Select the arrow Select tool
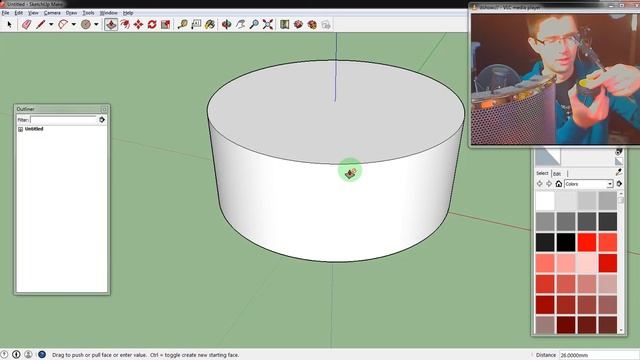Viewport: 640px width, 360px height. tap(10, 24)
